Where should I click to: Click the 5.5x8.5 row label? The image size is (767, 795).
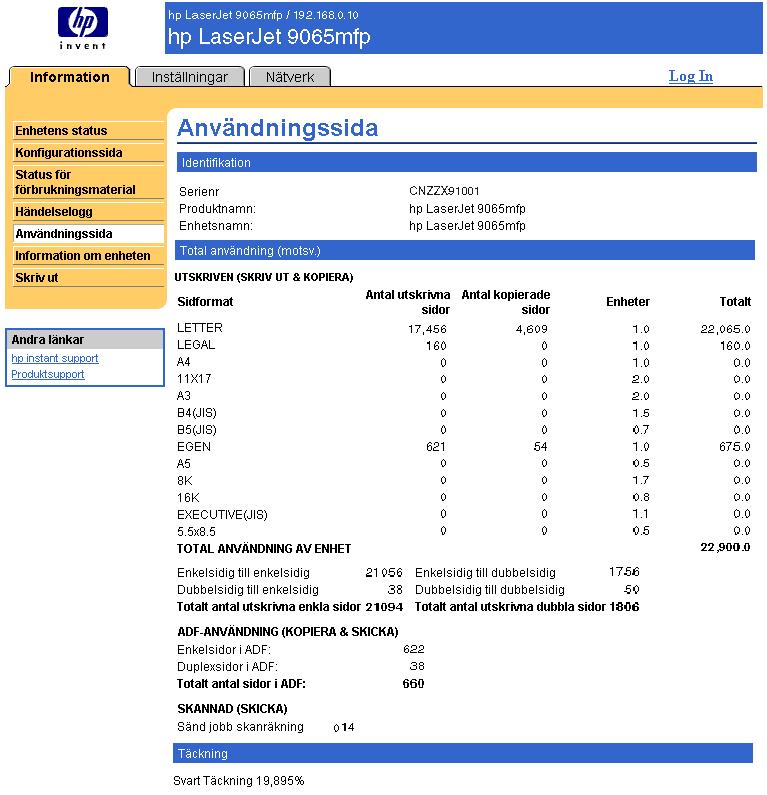[x=196, y=531]
